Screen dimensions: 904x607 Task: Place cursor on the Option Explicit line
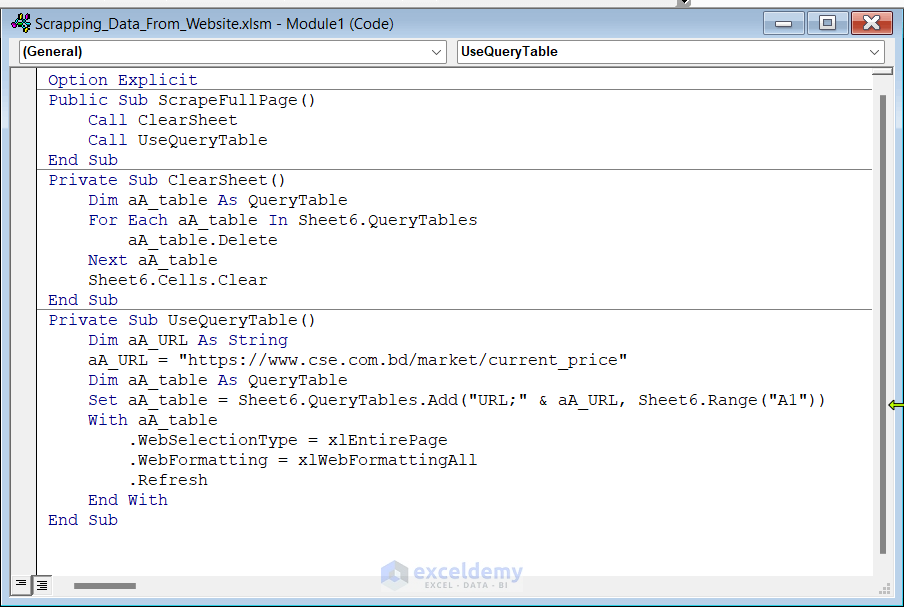[x=122, y=80]
